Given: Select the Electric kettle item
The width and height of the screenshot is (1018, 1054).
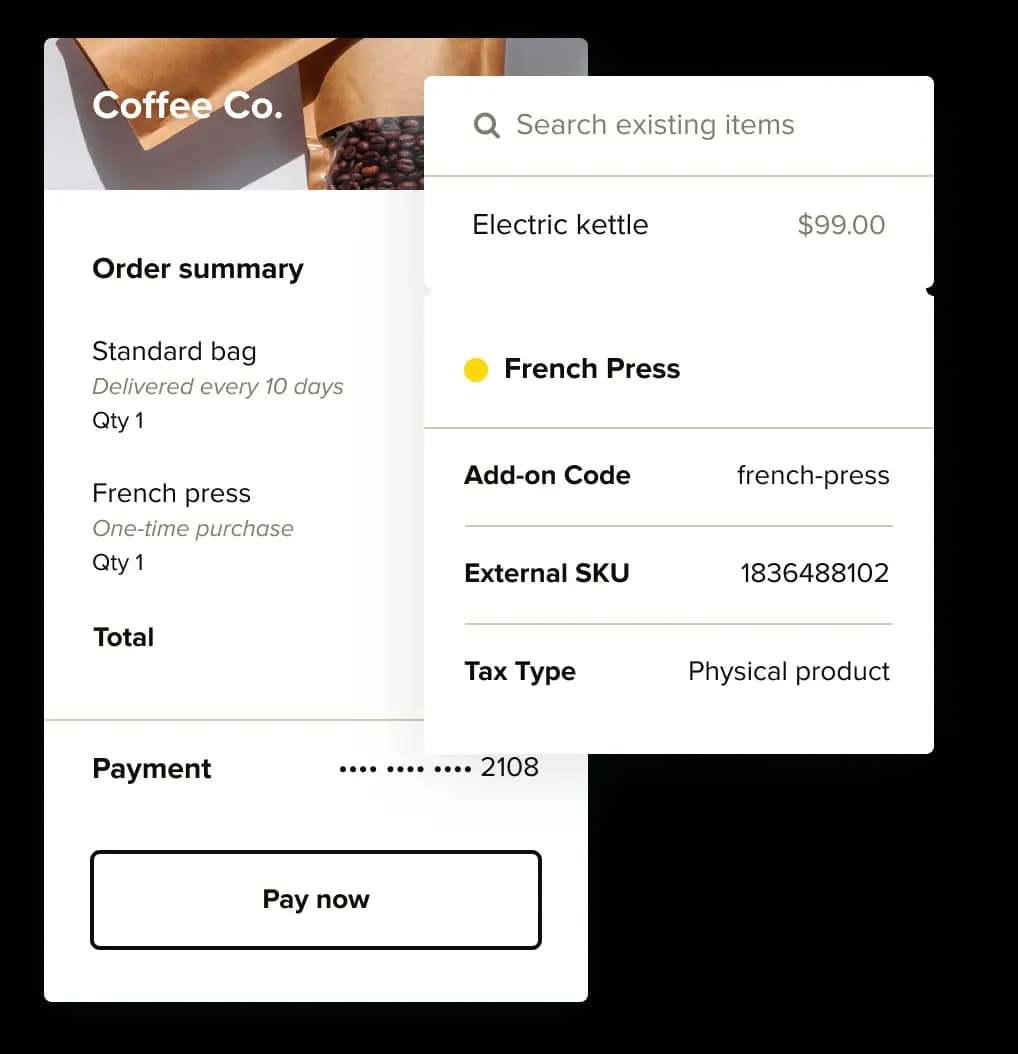Looking at the screenshot, I should point(560,224).
